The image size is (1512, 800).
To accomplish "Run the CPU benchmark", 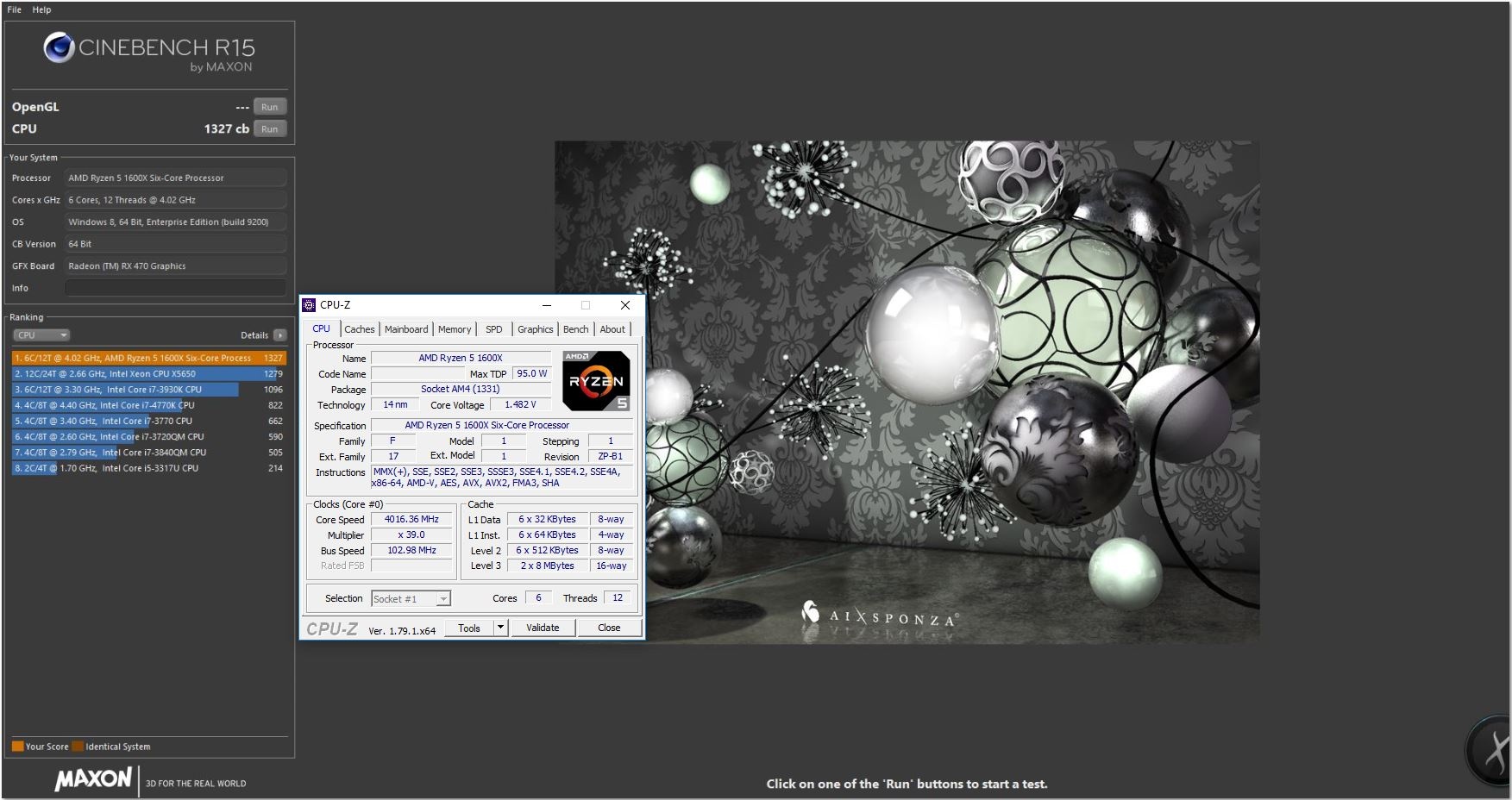I will coord(269,128).
